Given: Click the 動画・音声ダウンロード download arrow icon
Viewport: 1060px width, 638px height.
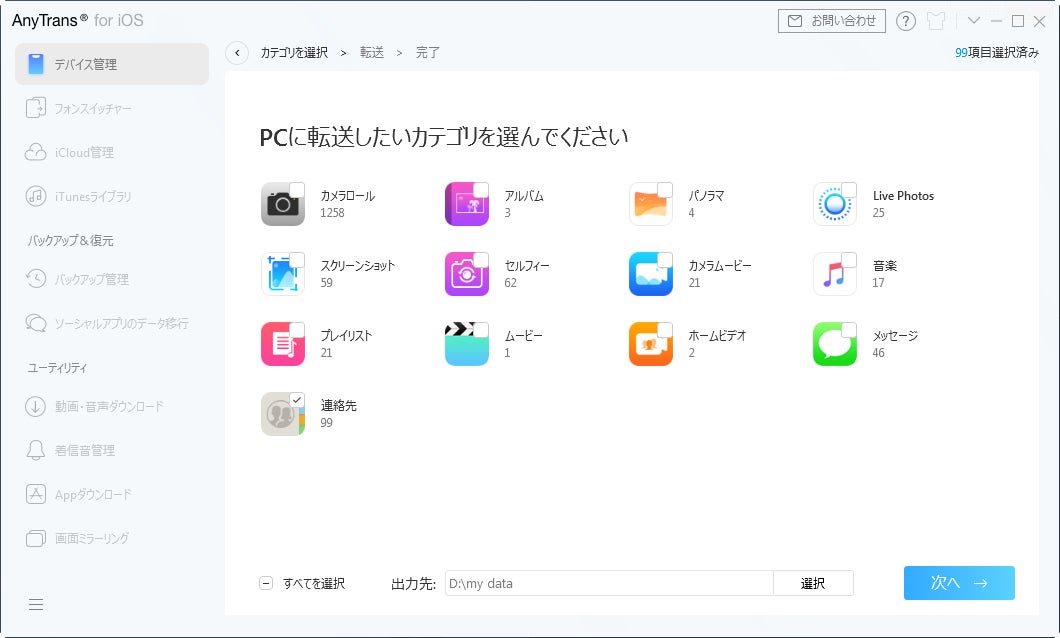Looking at the screenshot, I should point(36,406).
